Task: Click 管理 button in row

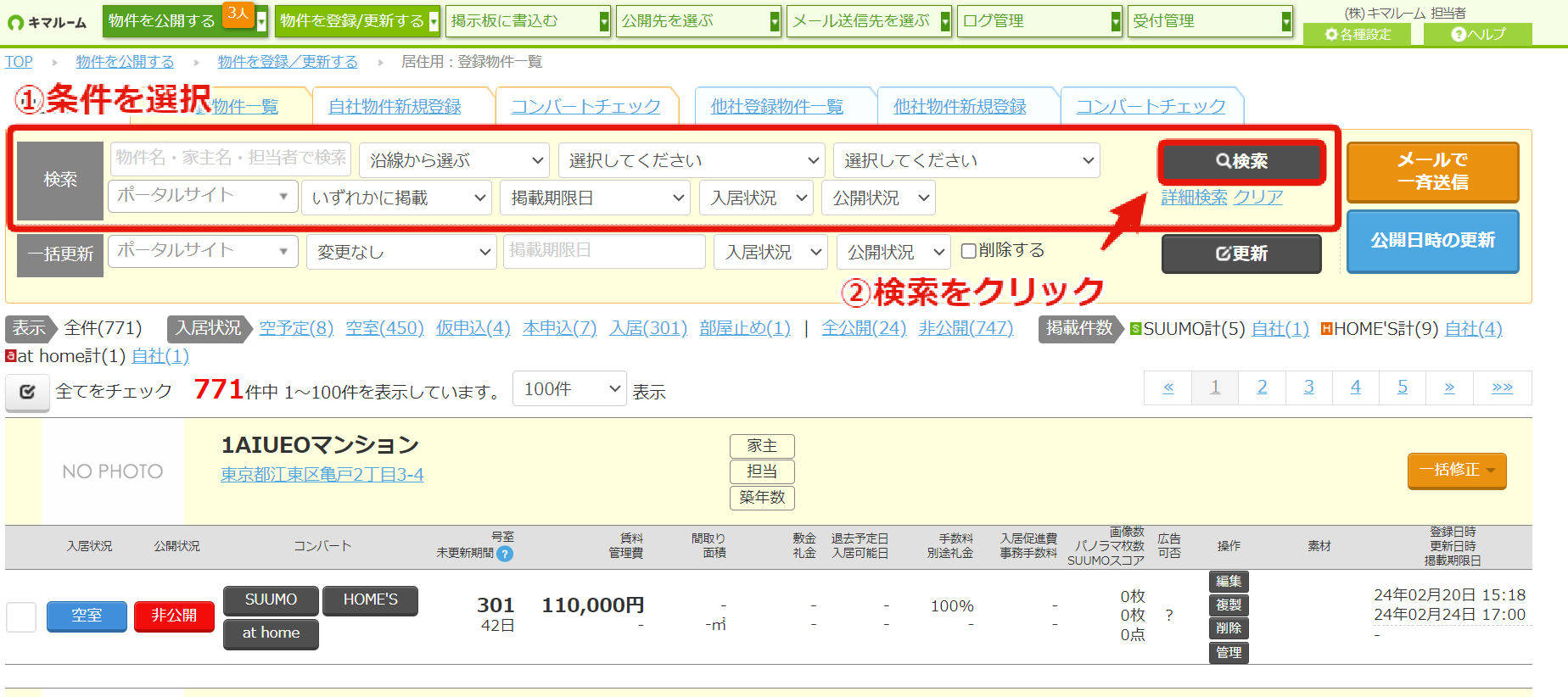Action: pos(1229,653)
